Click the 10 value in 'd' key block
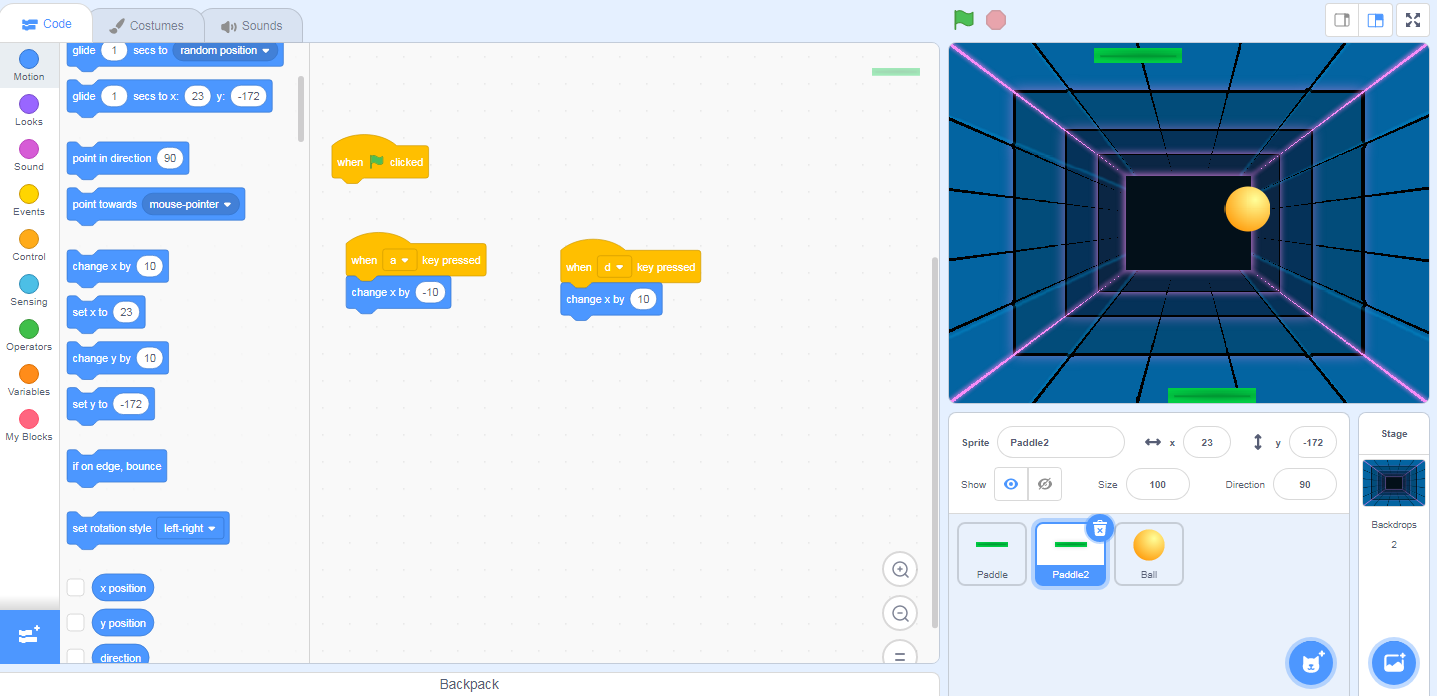1437x696 pixels. pos(643,299)
